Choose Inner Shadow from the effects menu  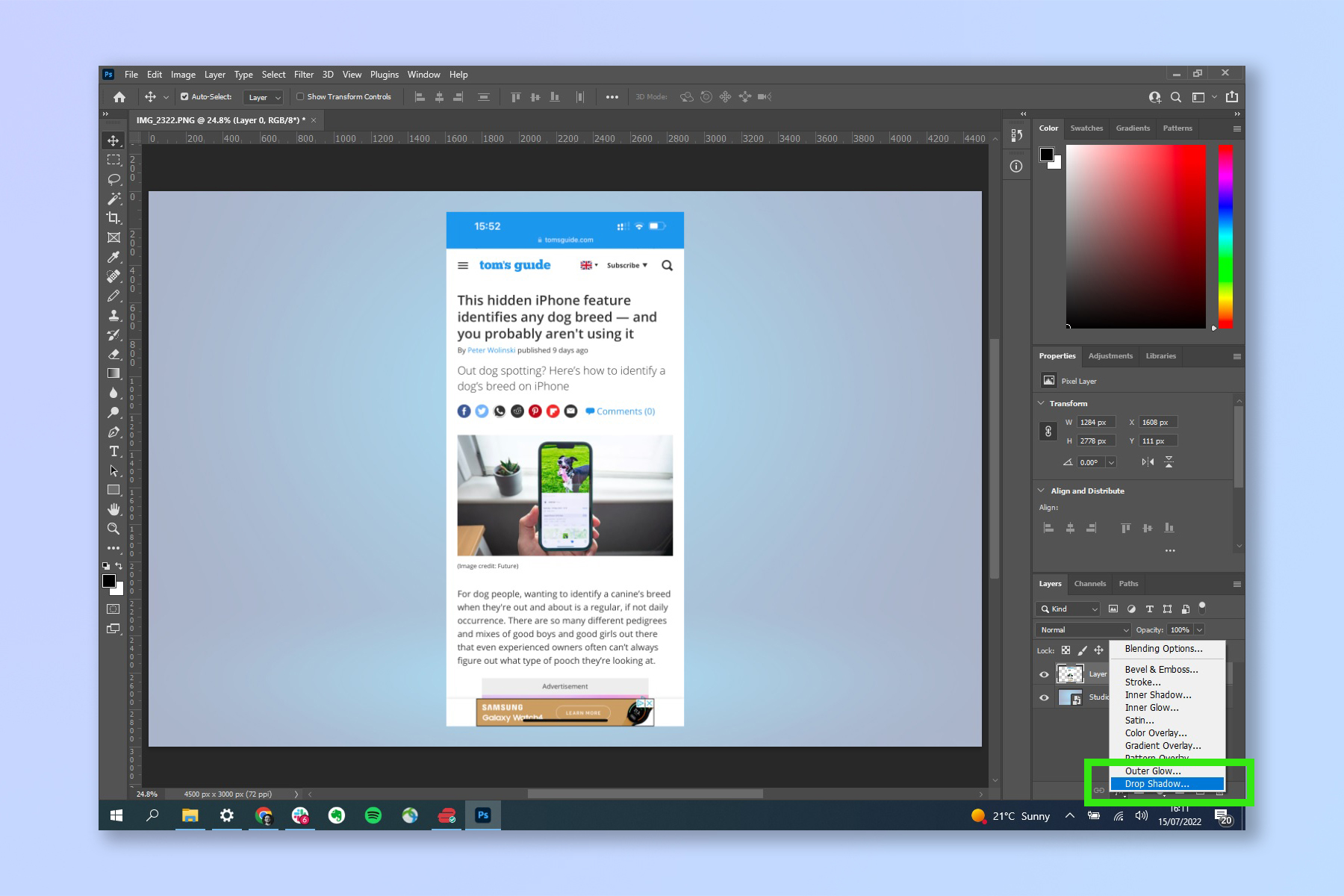(x=1167, y=695)
